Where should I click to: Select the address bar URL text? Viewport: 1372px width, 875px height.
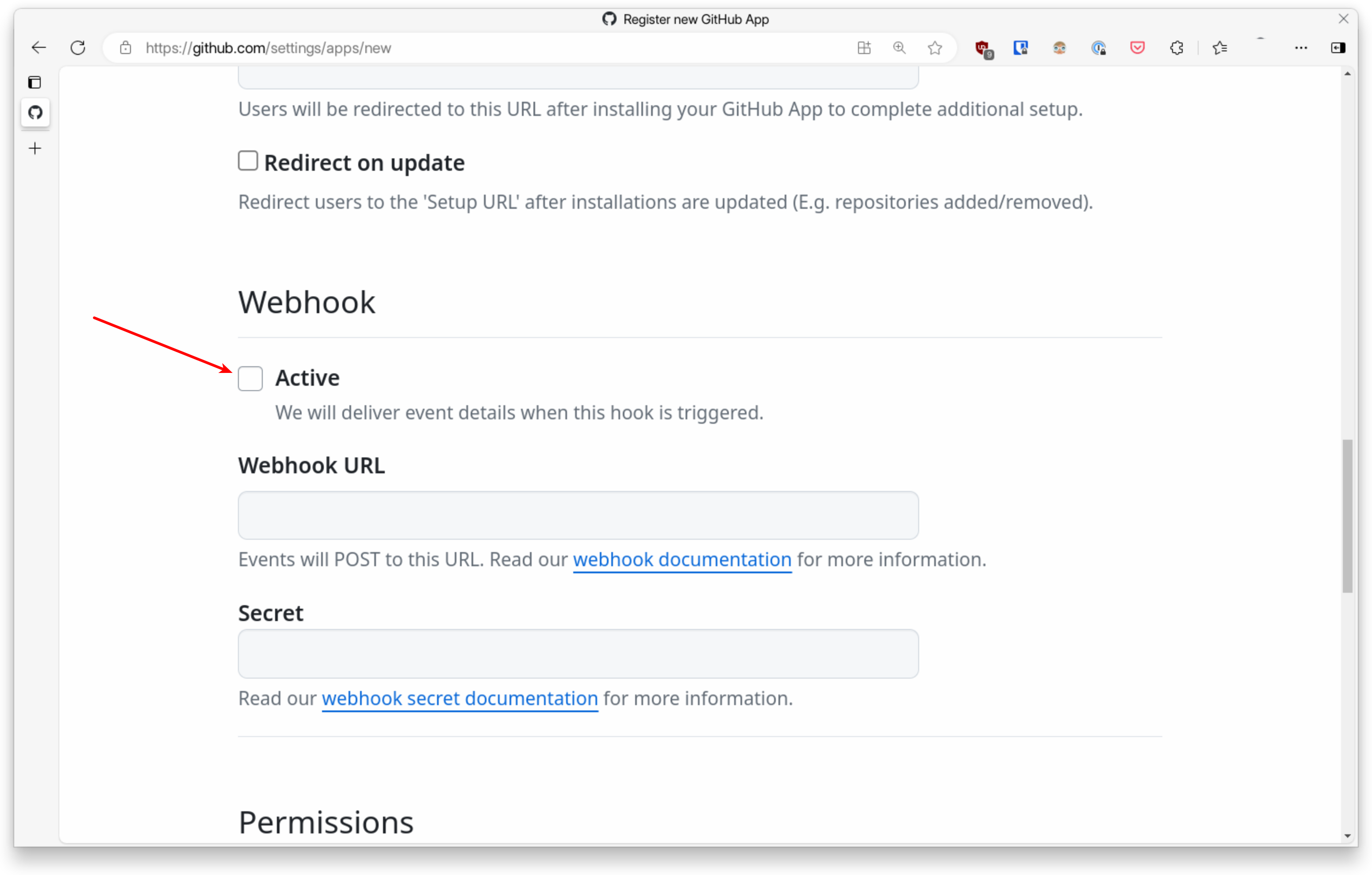[268, 48]
